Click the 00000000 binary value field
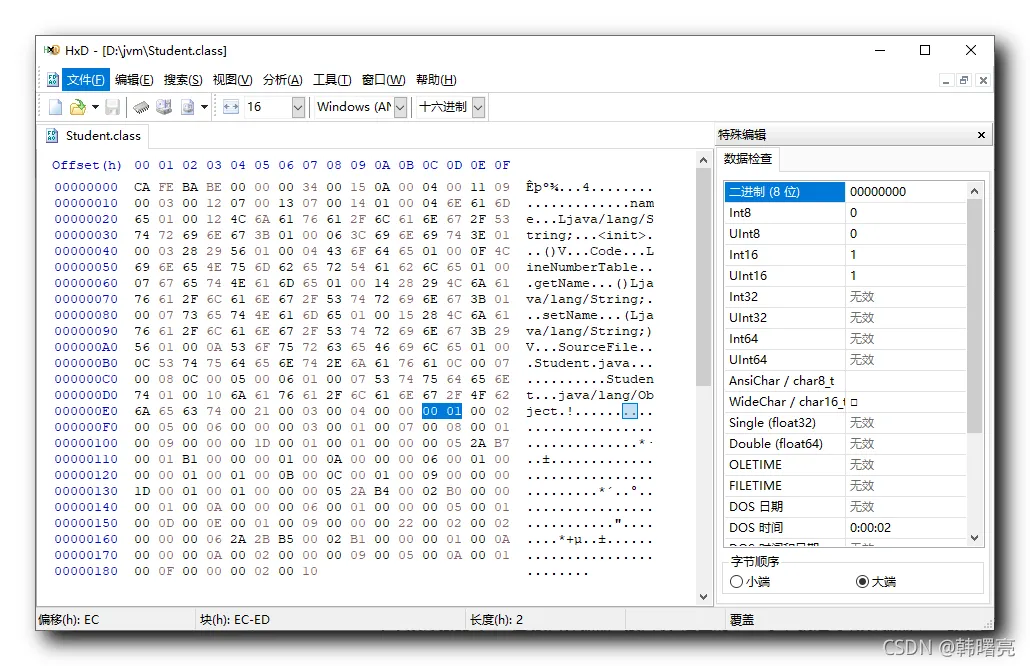 (x=906, y=192)
